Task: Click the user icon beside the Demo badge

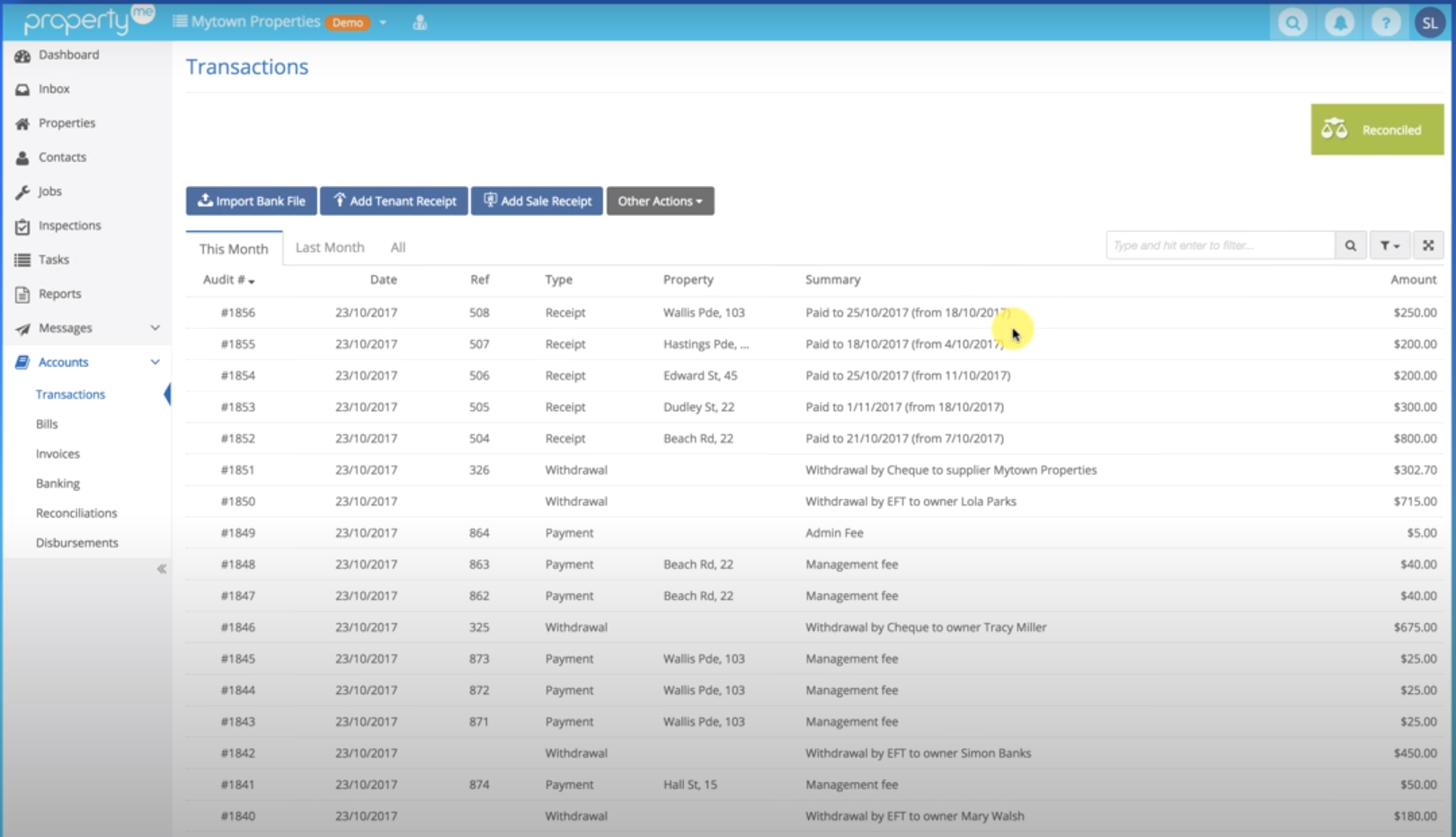Action: pos(420,21)
